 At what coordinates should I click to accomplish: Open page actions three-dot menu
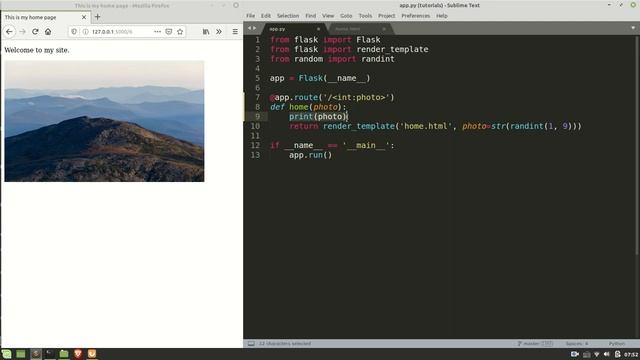pos(157,31)
